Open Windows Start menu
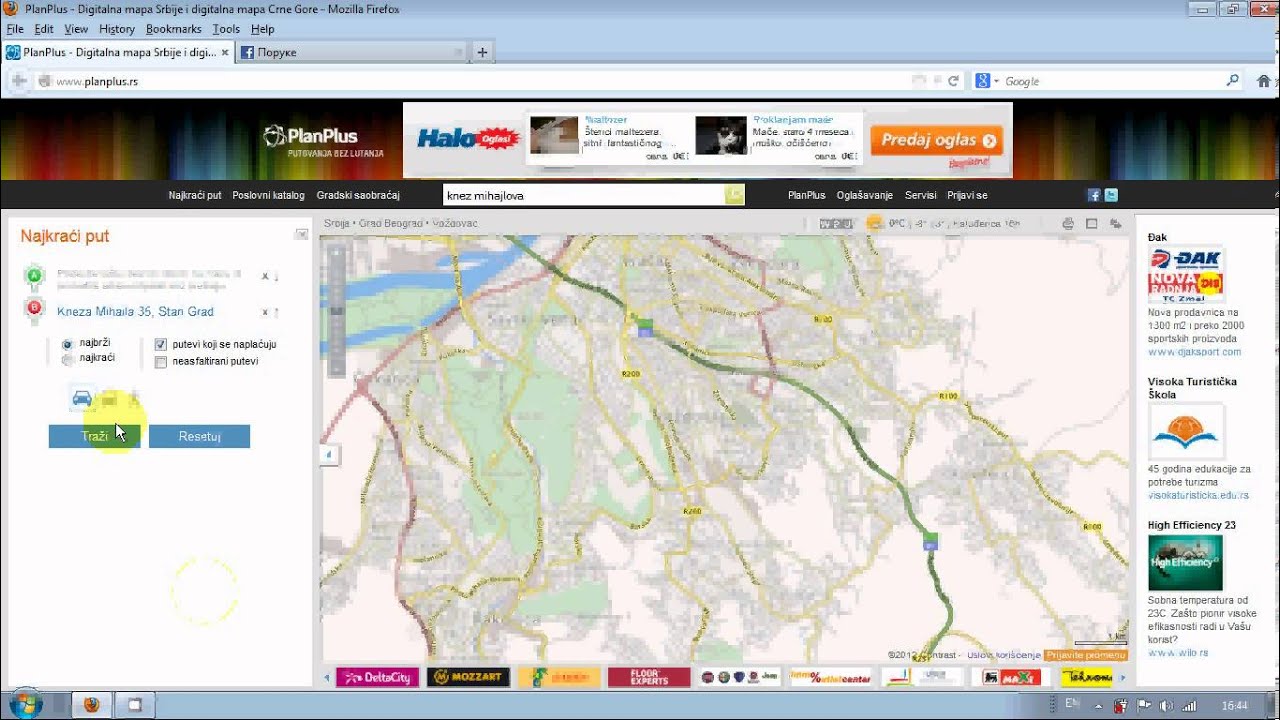The height and width of the screenshot is (720, 1280). [x=26, y=704]
